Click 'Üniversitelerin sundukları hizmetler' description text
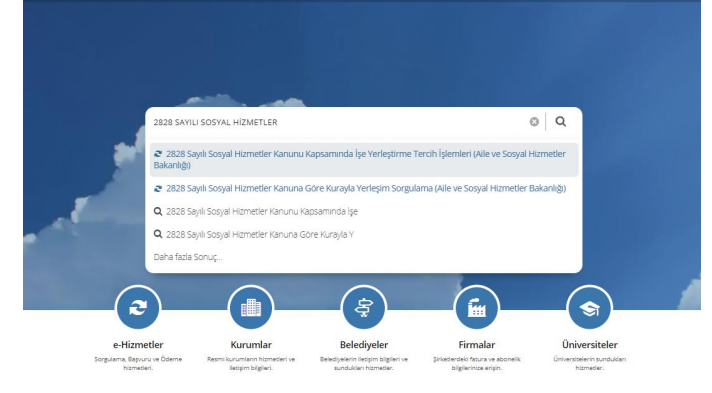The height and width of the screenshot is (393, 712). pos(589,363)
